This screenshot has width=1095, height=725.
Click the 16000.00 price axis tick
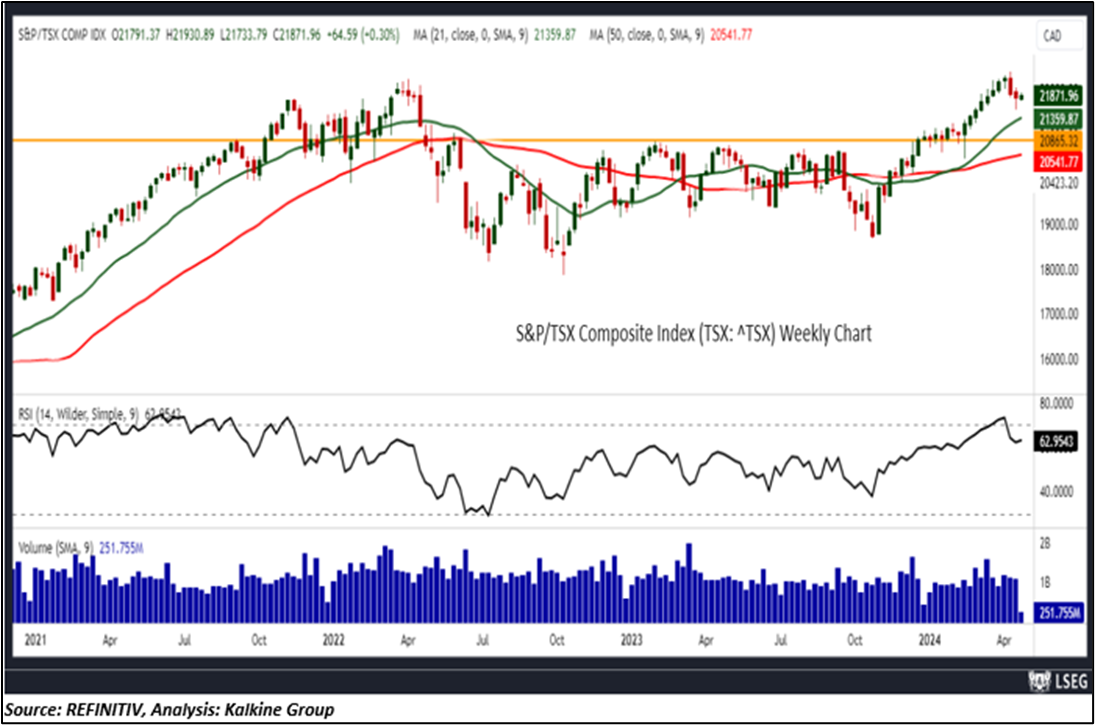1059,359
